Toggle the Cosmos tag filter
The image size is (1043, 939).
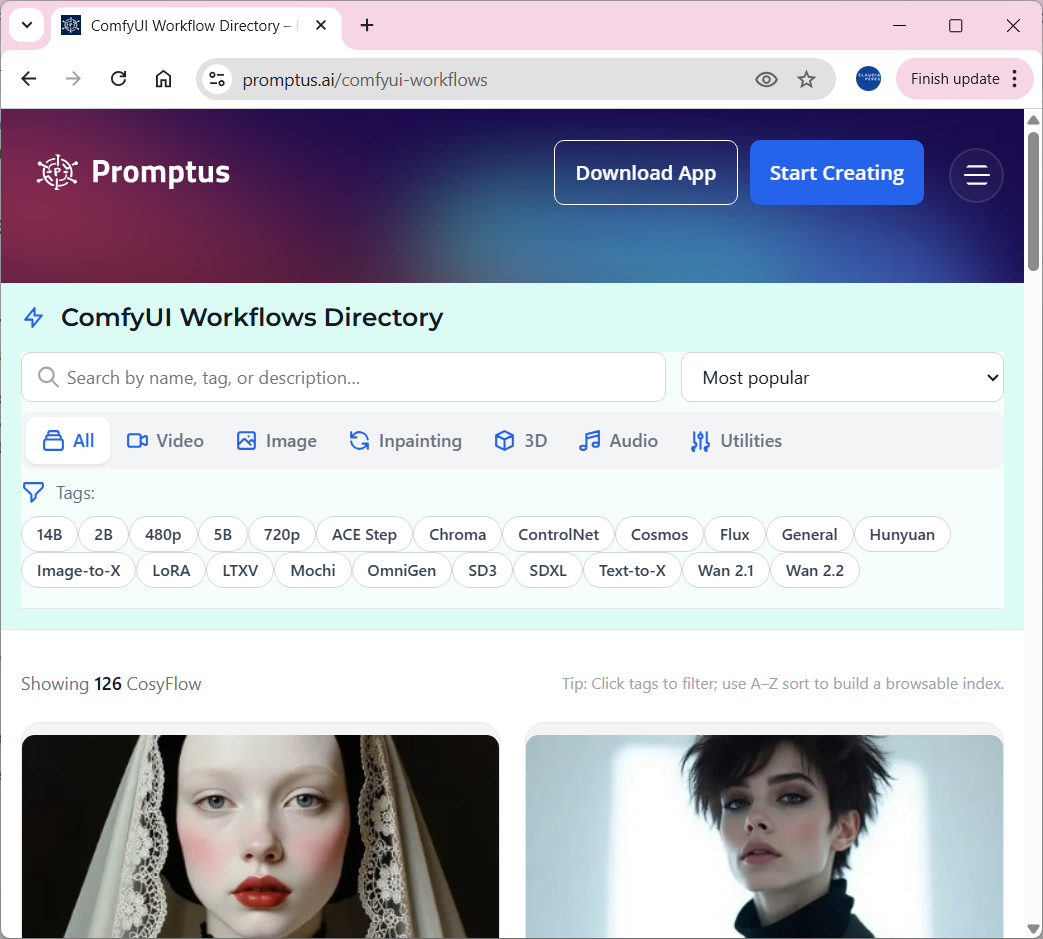coord(659,534)
